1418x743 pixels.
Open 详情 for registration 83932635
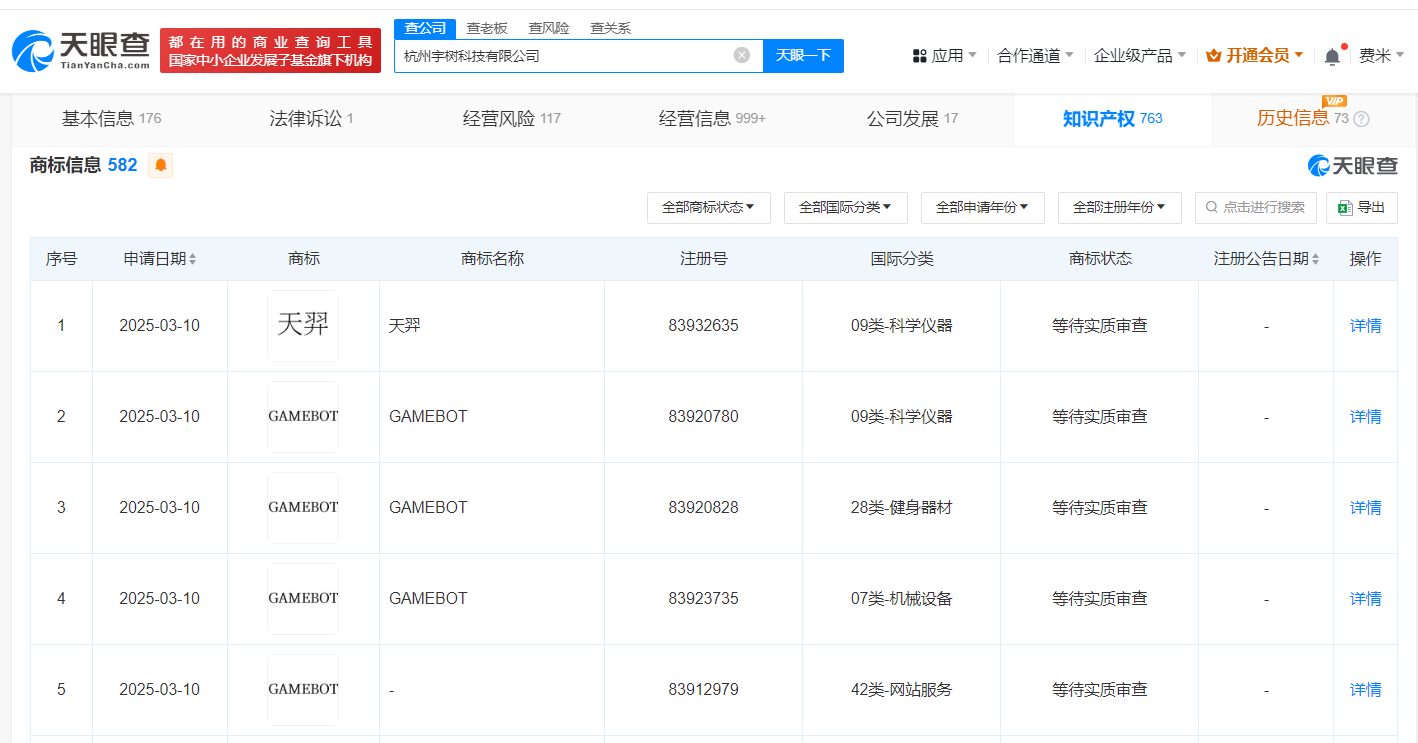(x=1365, y=325)
